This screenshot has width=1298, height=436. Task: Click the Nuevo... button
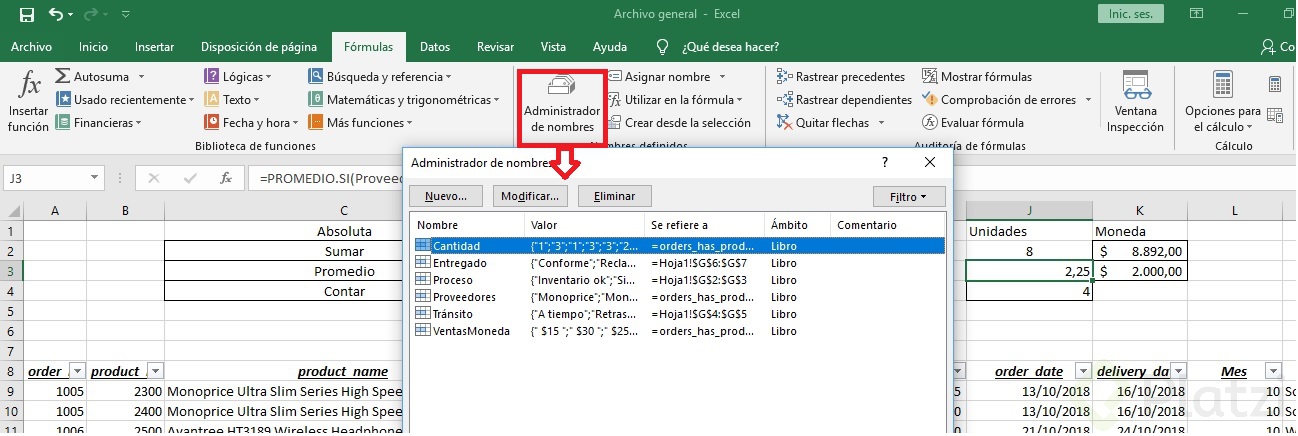pyautogui.click(x=446, y=196)
